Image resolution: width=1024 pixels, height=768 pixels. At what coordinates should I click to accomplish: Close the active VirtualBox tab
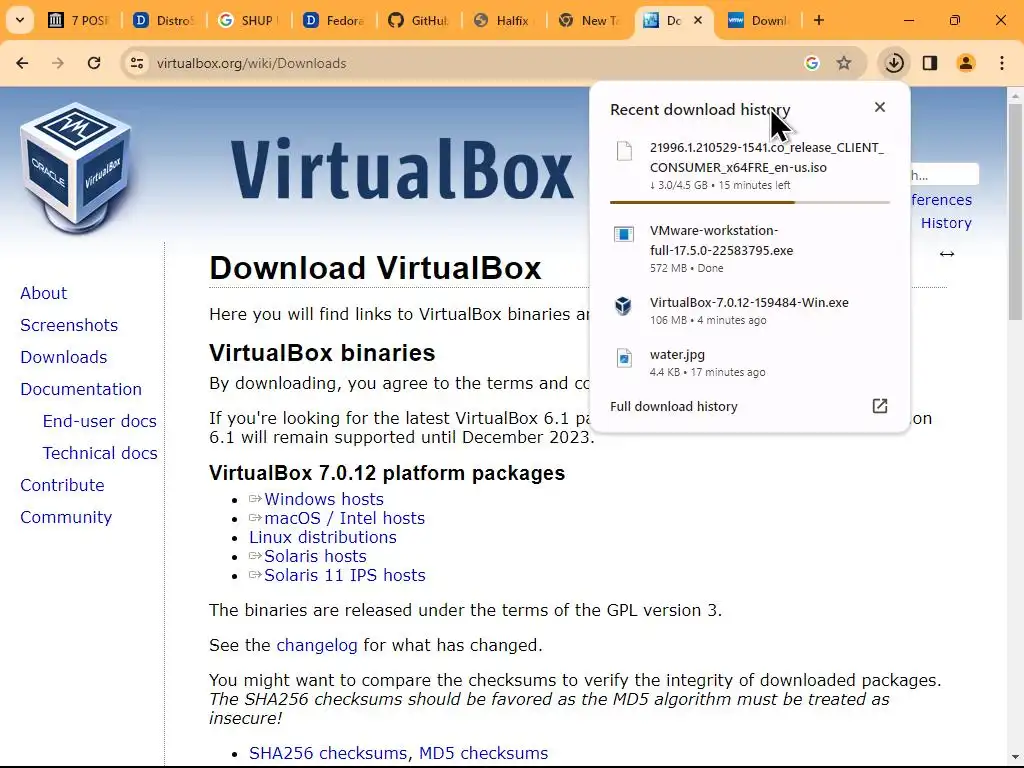click(x=697, y=20)
